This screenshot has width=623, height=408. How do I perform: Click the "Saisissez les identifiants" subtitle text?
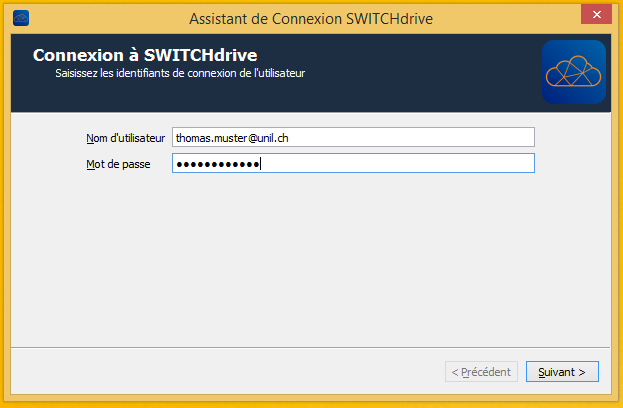tap(180, 74)
